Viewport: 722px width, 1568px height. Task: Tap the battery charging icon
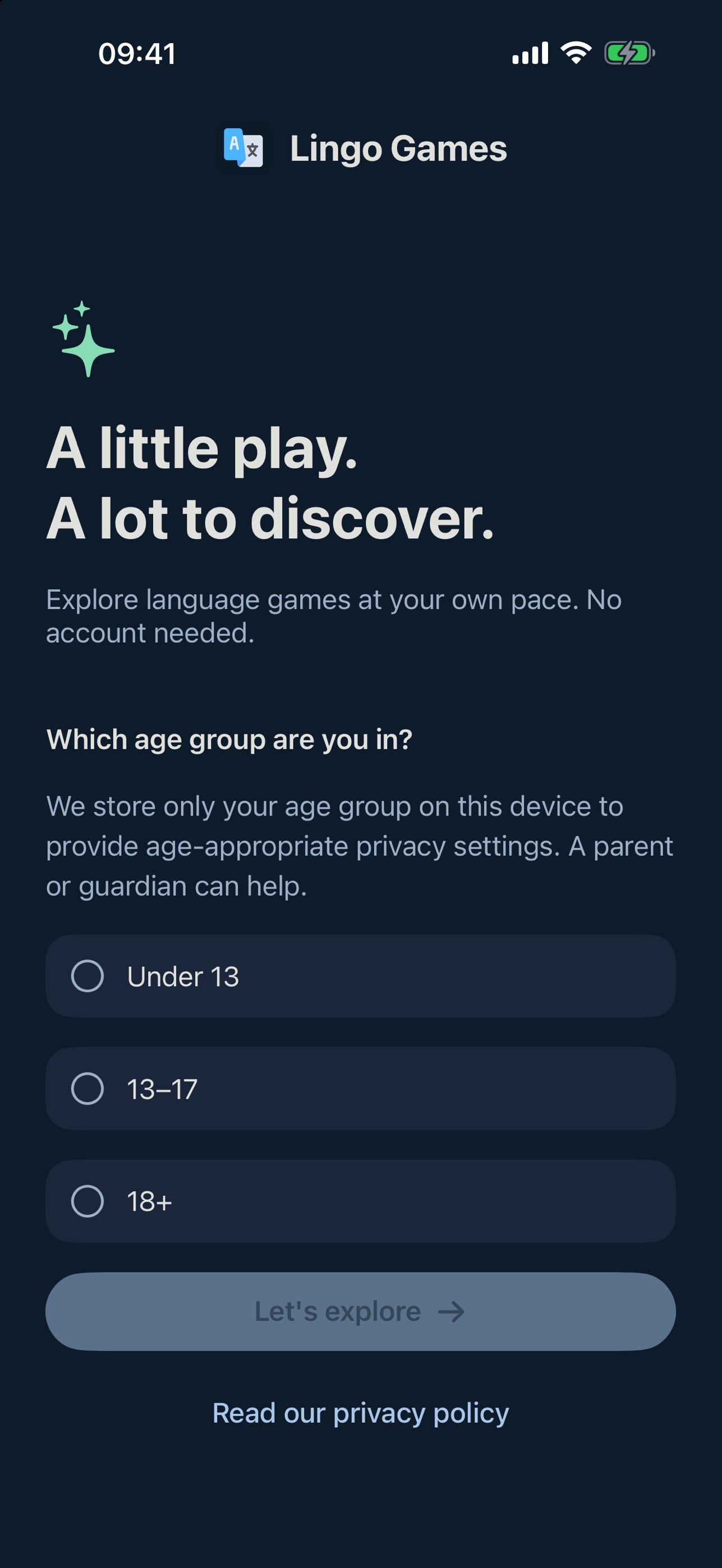click(x=629, y=53)
